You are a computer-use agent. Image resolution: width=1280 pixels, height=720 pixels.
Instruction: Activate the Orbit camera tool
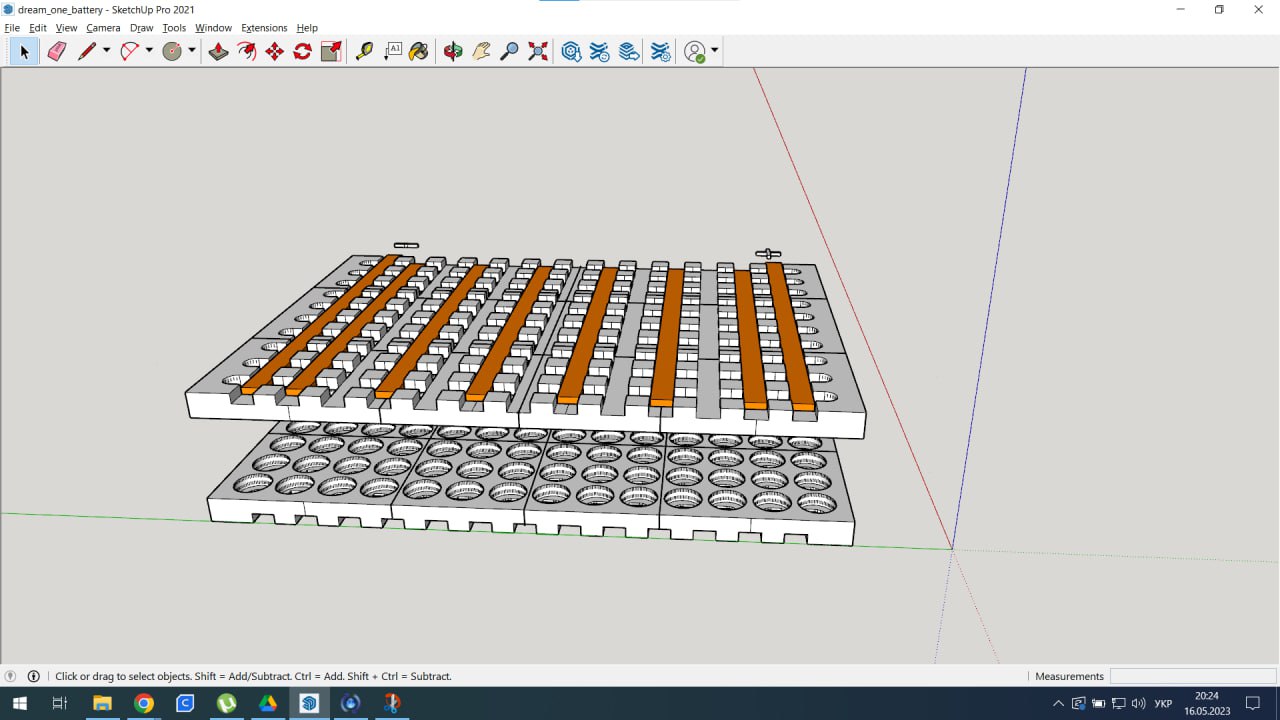(453, 51)
